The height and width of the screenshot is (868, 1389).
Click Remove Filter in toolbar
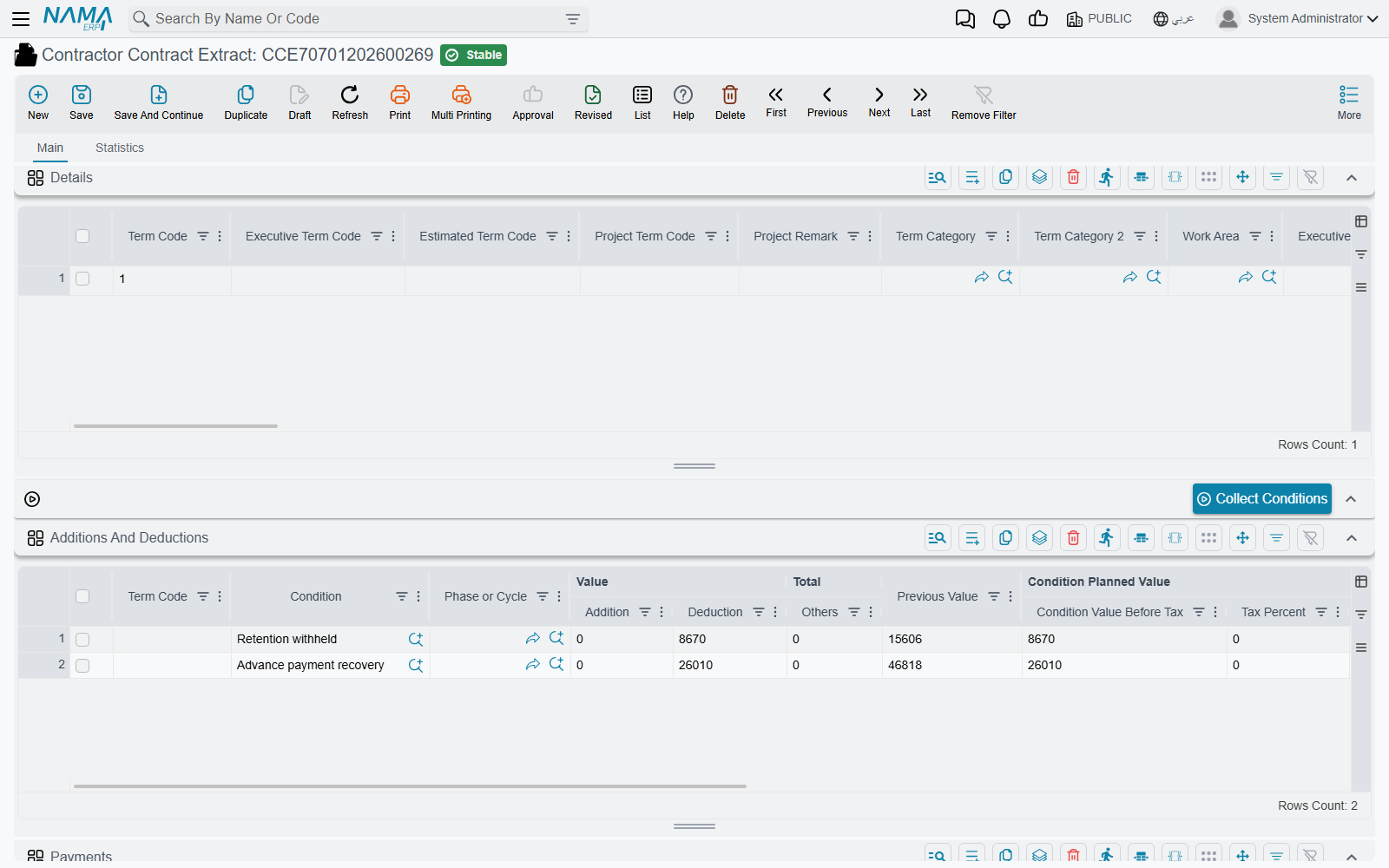coord(984,102)
